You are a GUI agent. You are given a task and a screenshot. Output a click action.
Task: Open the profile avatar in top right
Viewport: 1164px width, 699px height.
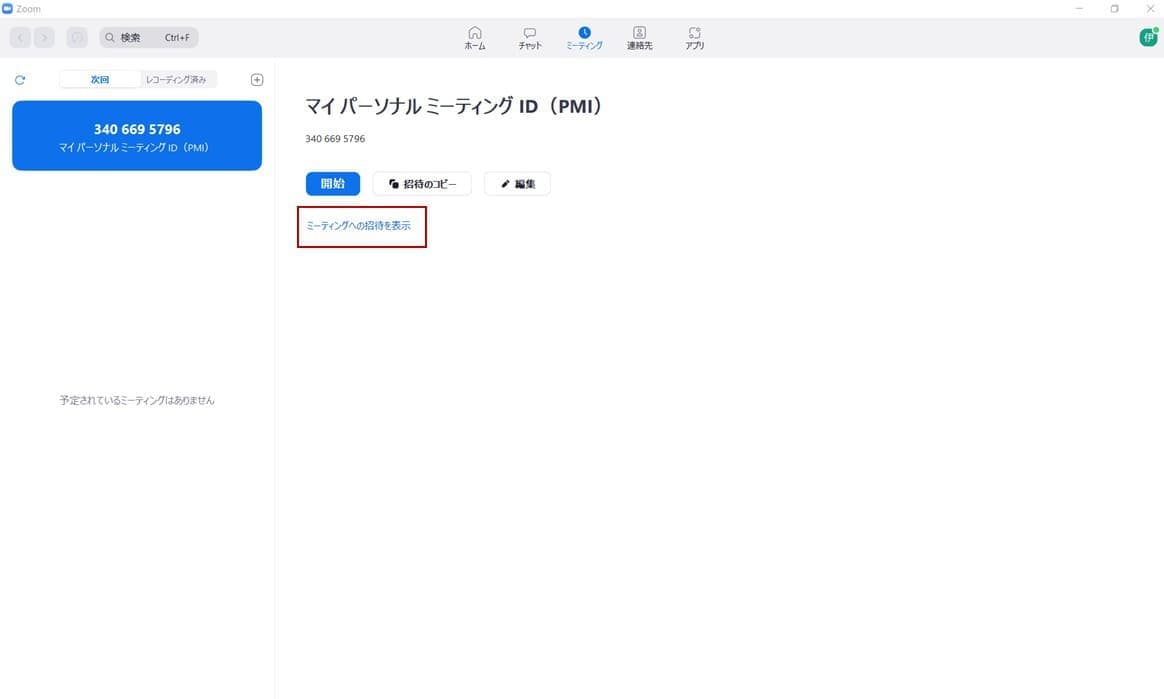(1148, 37)
